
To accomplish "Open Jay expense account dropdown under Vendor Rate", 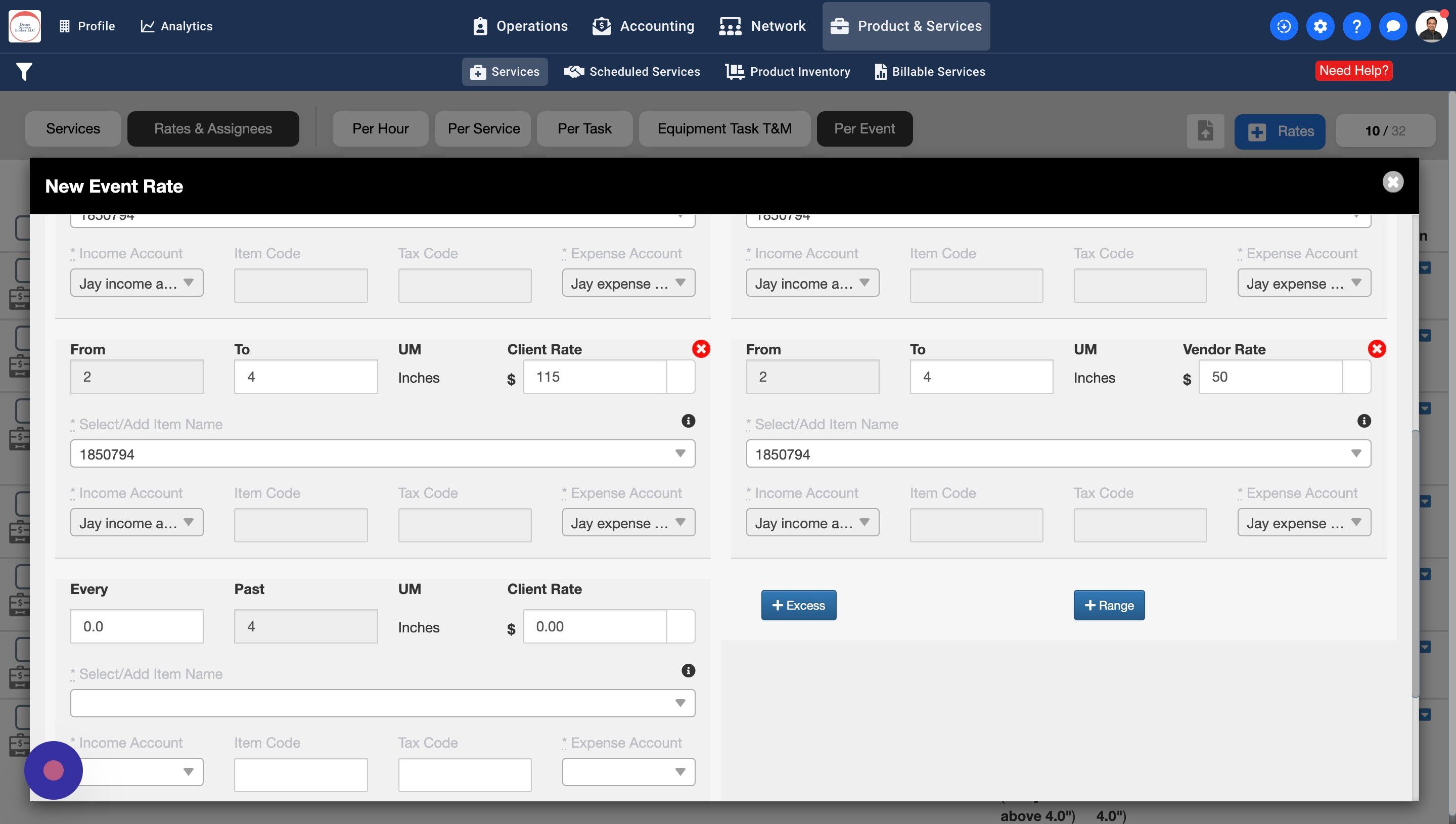I will pyautogui.click(x=1303, y=523).
